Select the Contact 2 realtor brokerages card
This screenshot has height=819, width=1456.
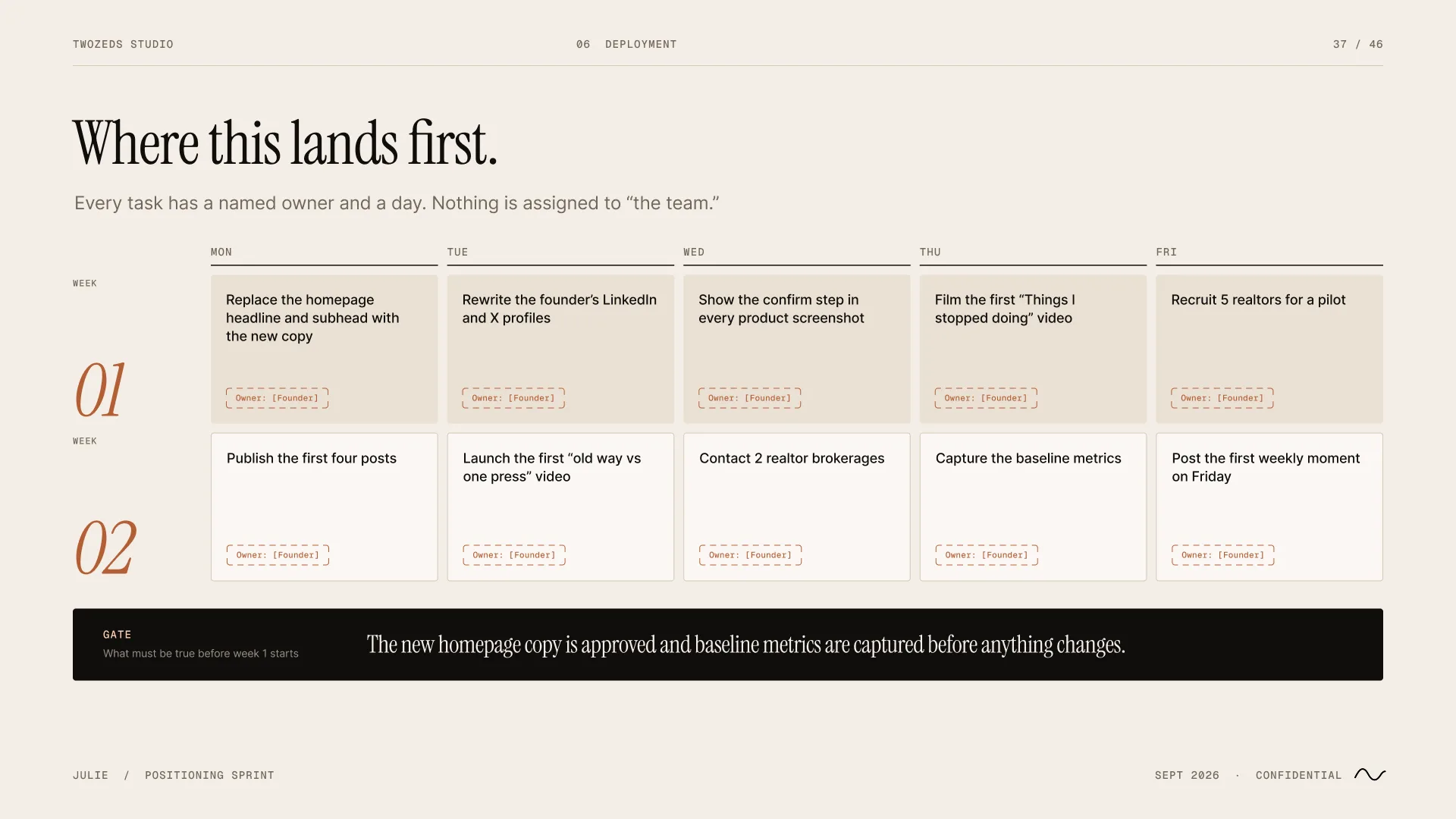pos(796,507)
